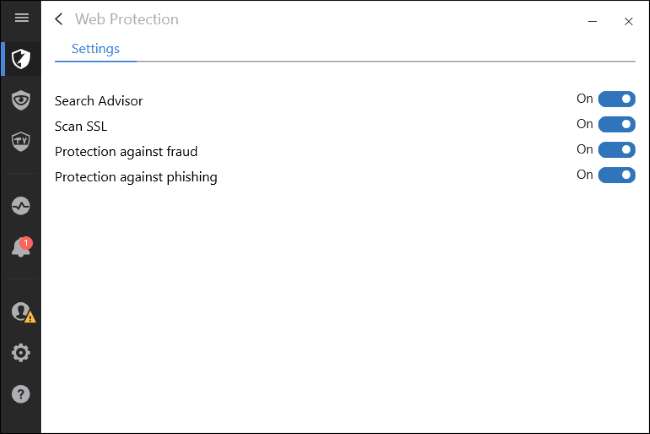Click the Search Advisor label
650x434 pixels.
click(99, 101)
